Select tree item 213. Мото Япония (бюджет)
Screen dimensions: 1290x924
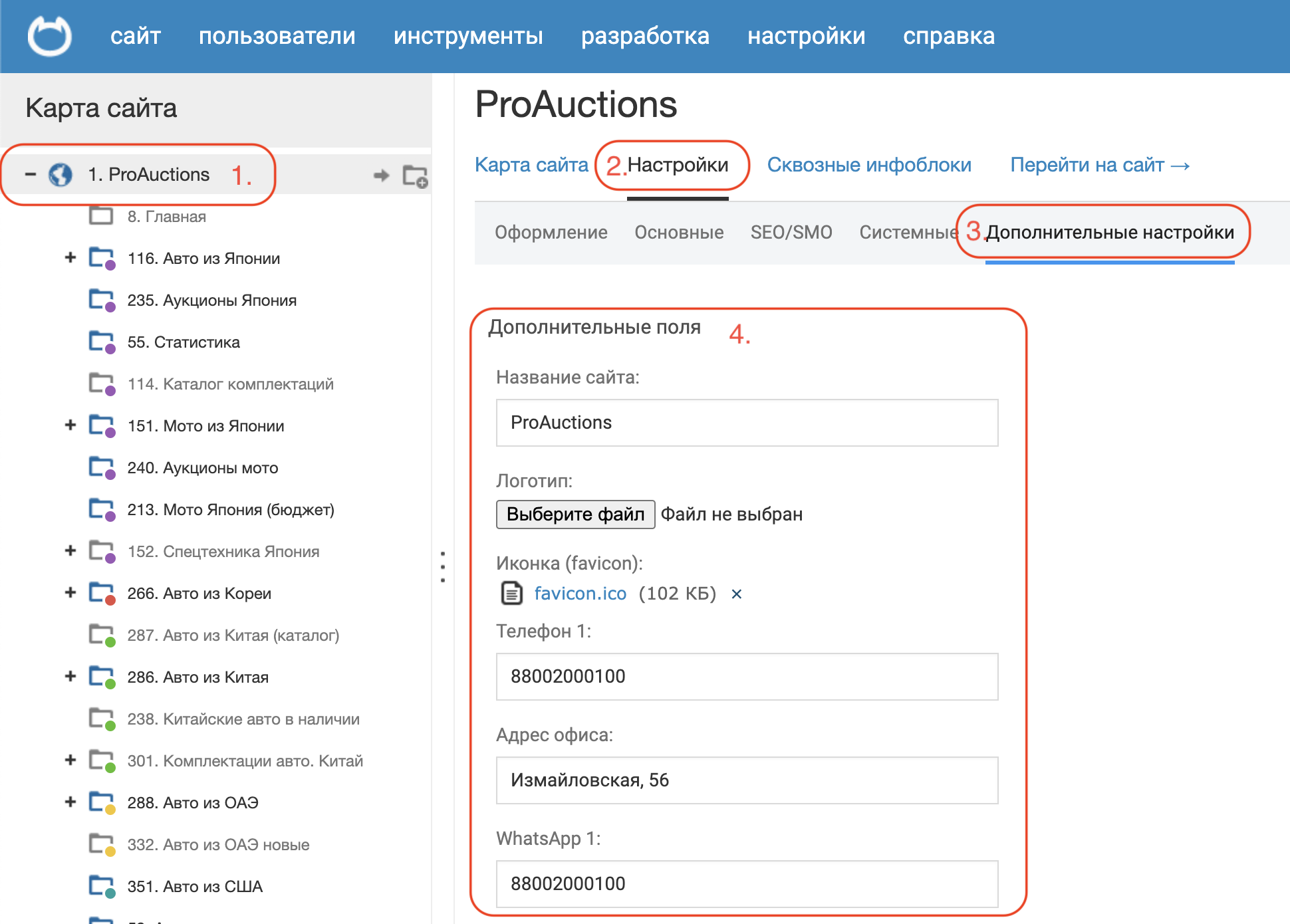(231, 510)
